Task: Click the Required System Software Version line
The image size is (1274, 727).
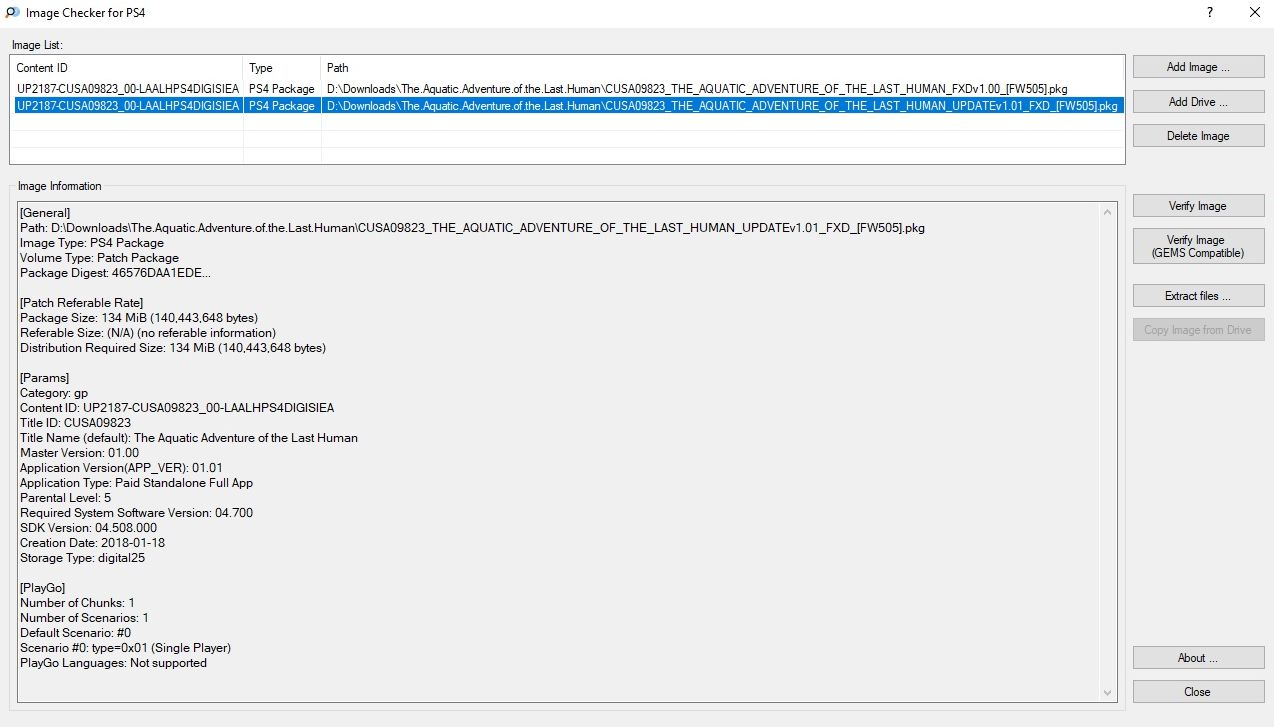Action: tap(136, 513)
